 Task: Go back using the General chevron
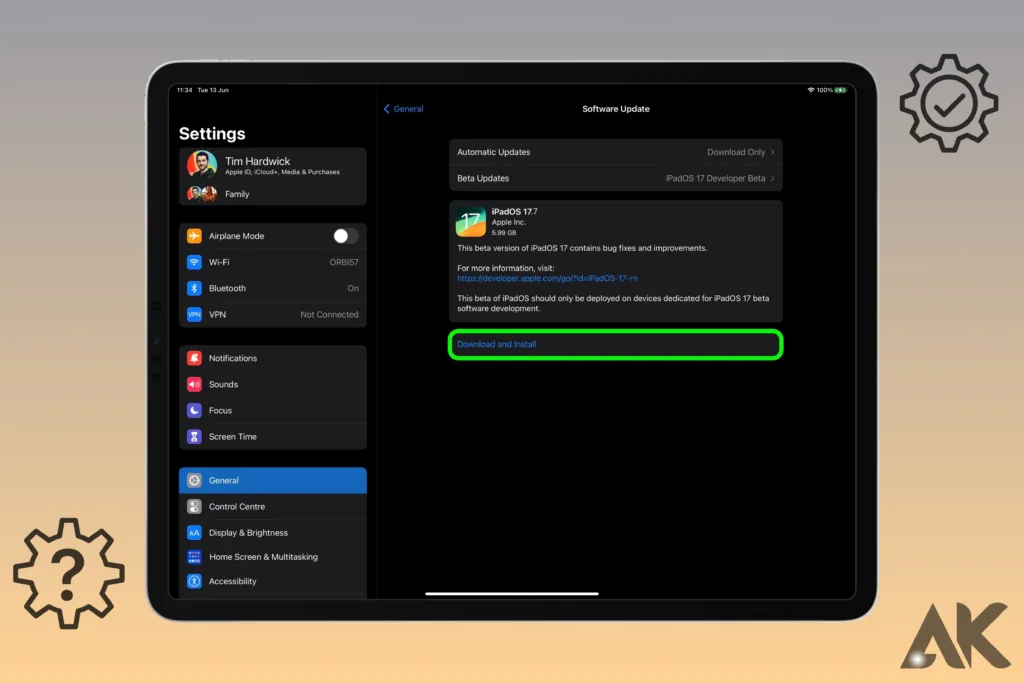(403, 108)
